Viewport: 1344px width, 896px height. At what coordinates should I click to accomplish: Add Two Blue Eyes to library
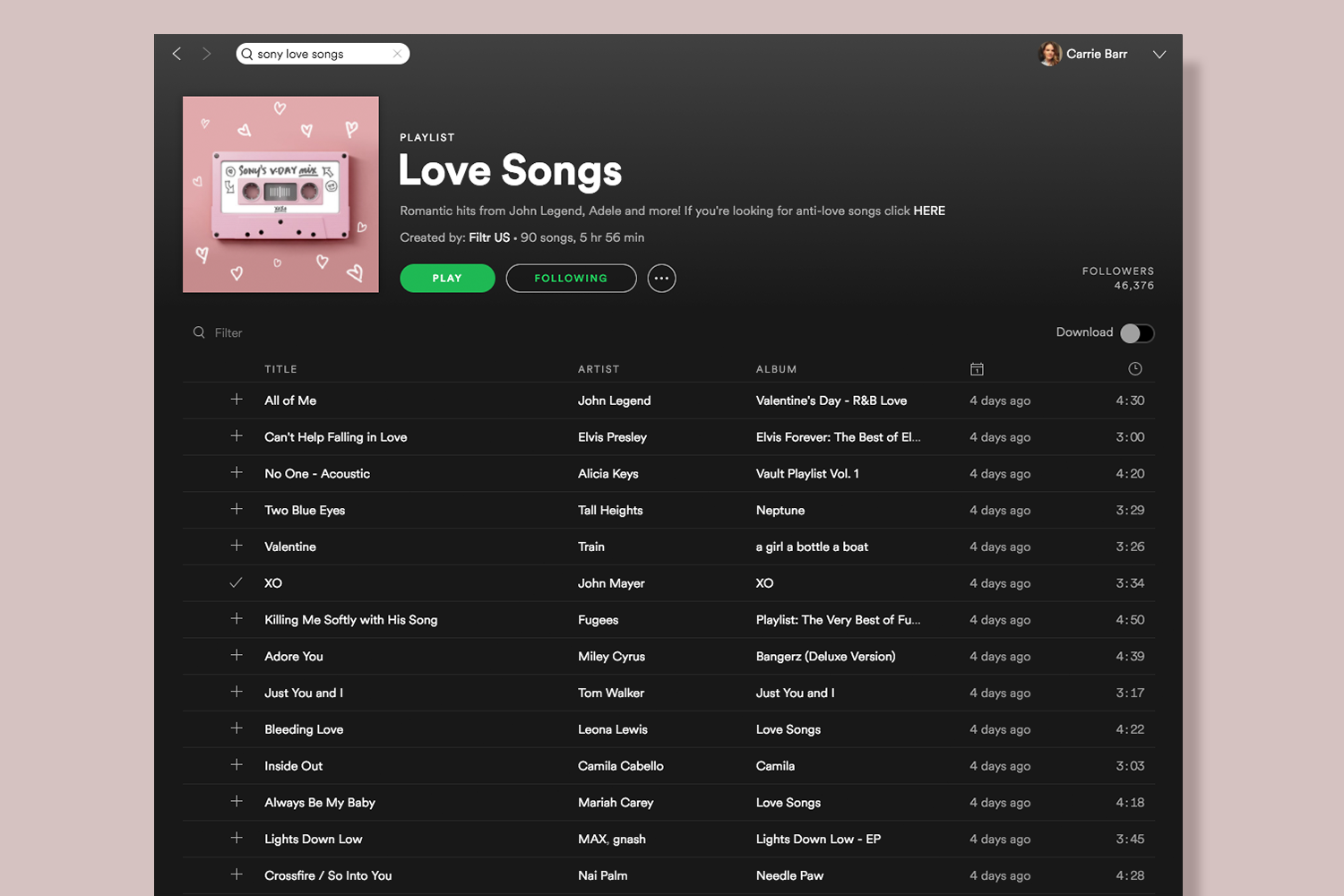(237, 509)
